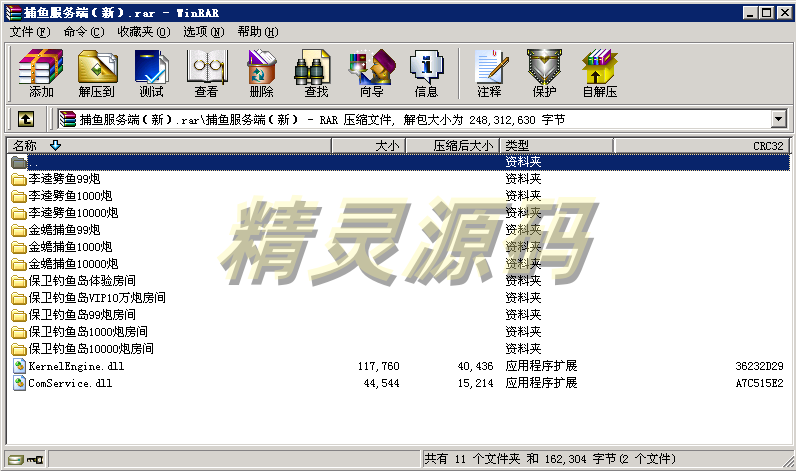
Task: Open the 命令(C) menu
Action: tap(84, 32)
